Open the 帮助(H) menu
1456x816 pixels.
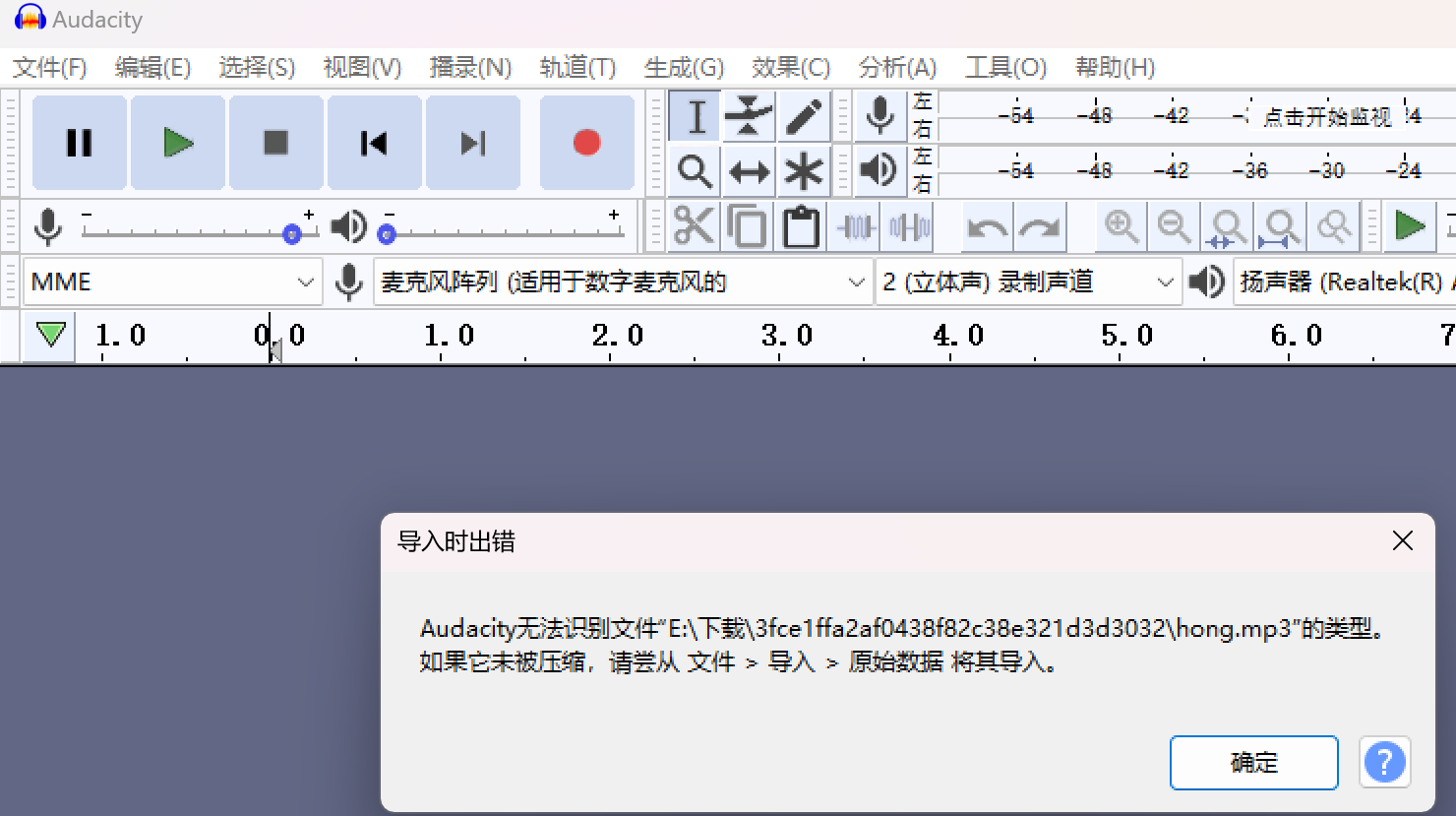[x=1115, y=68]
